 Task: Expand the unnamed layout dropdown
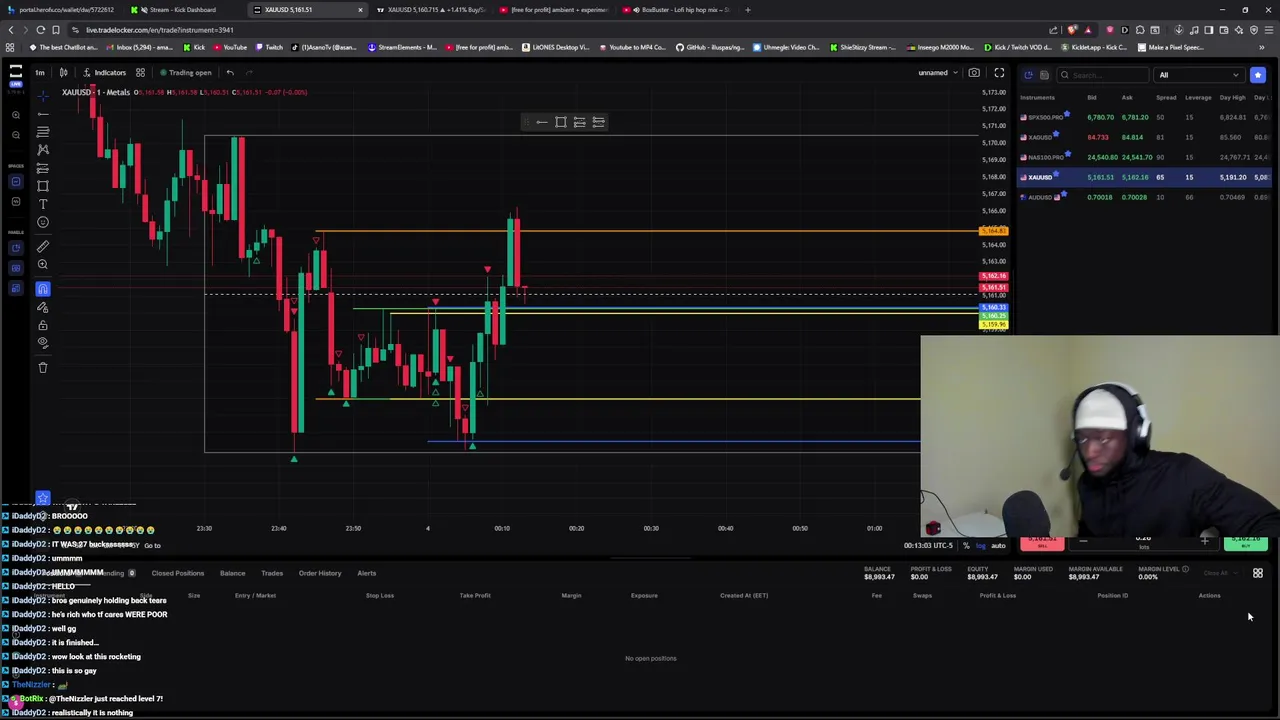(938, 72)
